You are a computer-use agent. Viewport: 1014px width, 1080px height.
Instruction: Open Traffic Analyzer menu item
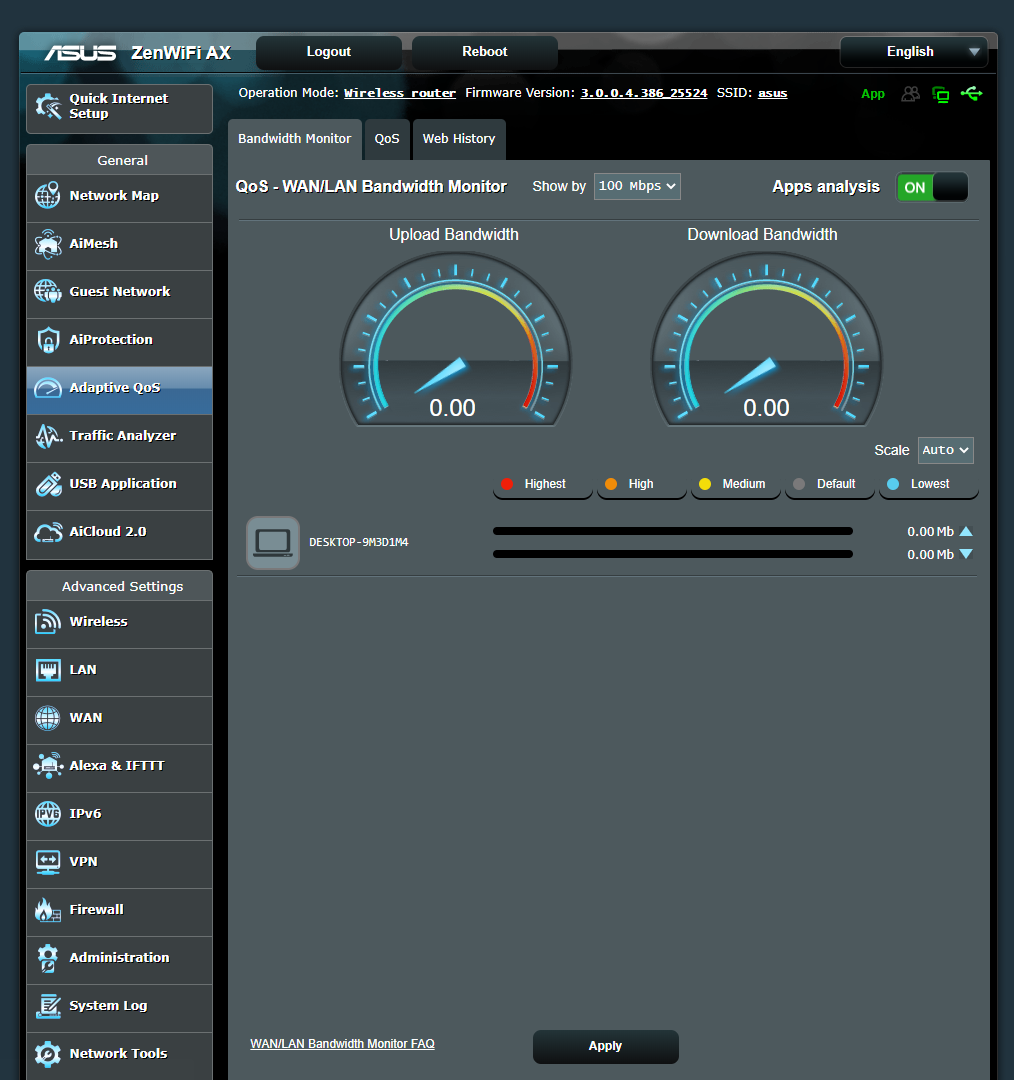click(x=119, y=438)
